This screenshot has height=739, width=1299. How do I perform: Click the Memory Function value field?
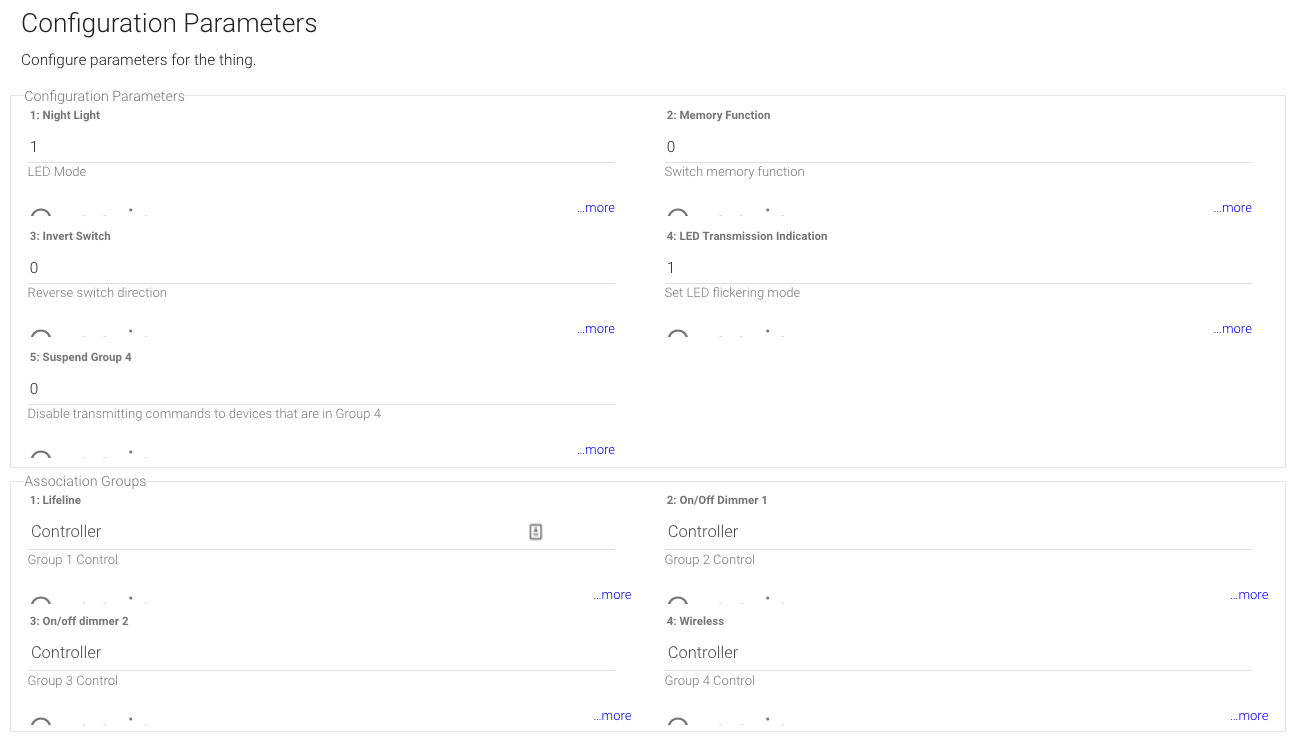click(957, 147)
